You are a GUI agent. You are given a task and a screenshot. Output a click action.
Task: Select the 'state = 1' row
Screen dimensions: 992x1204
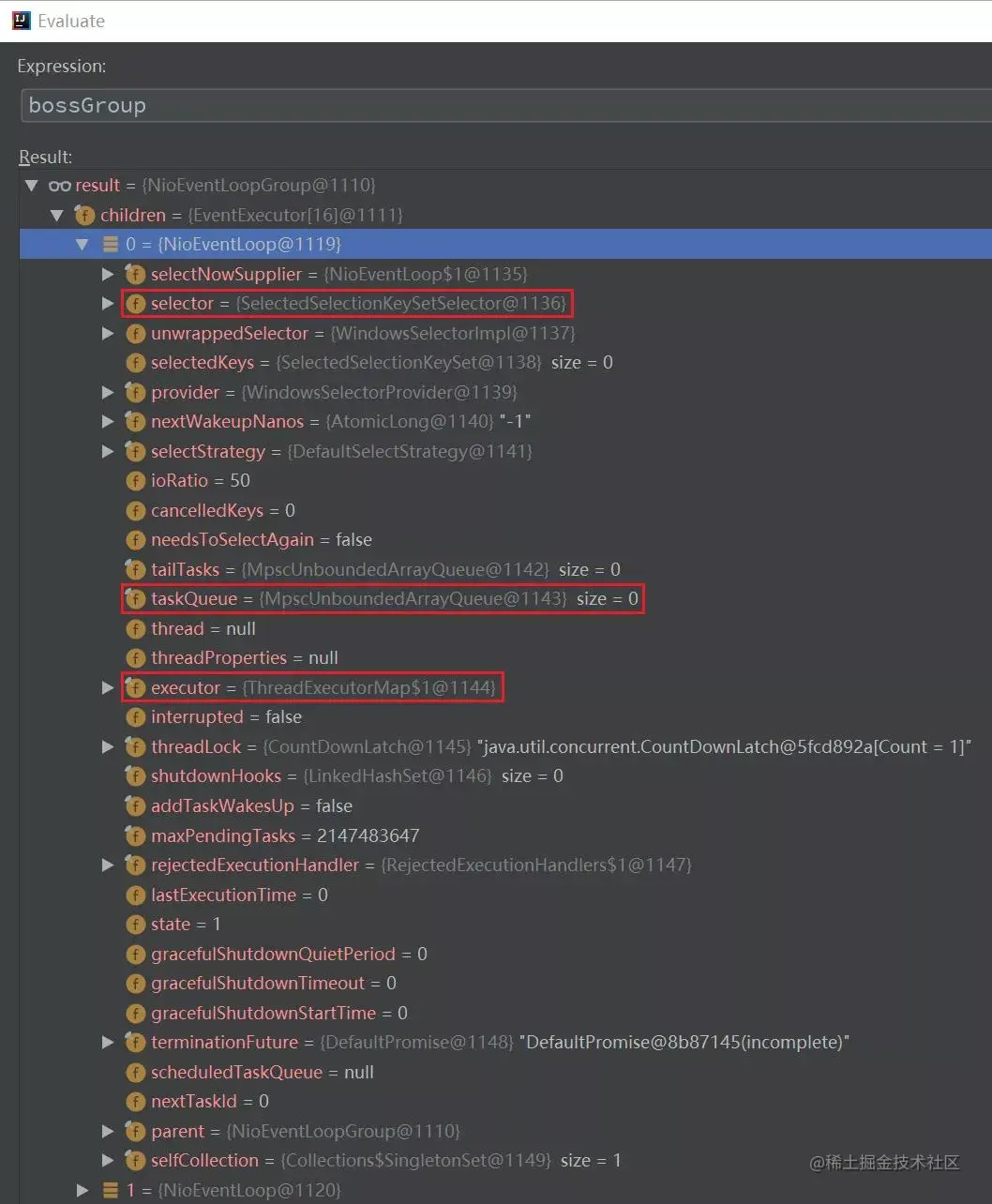pyautogui.click(x=186, y=925)
